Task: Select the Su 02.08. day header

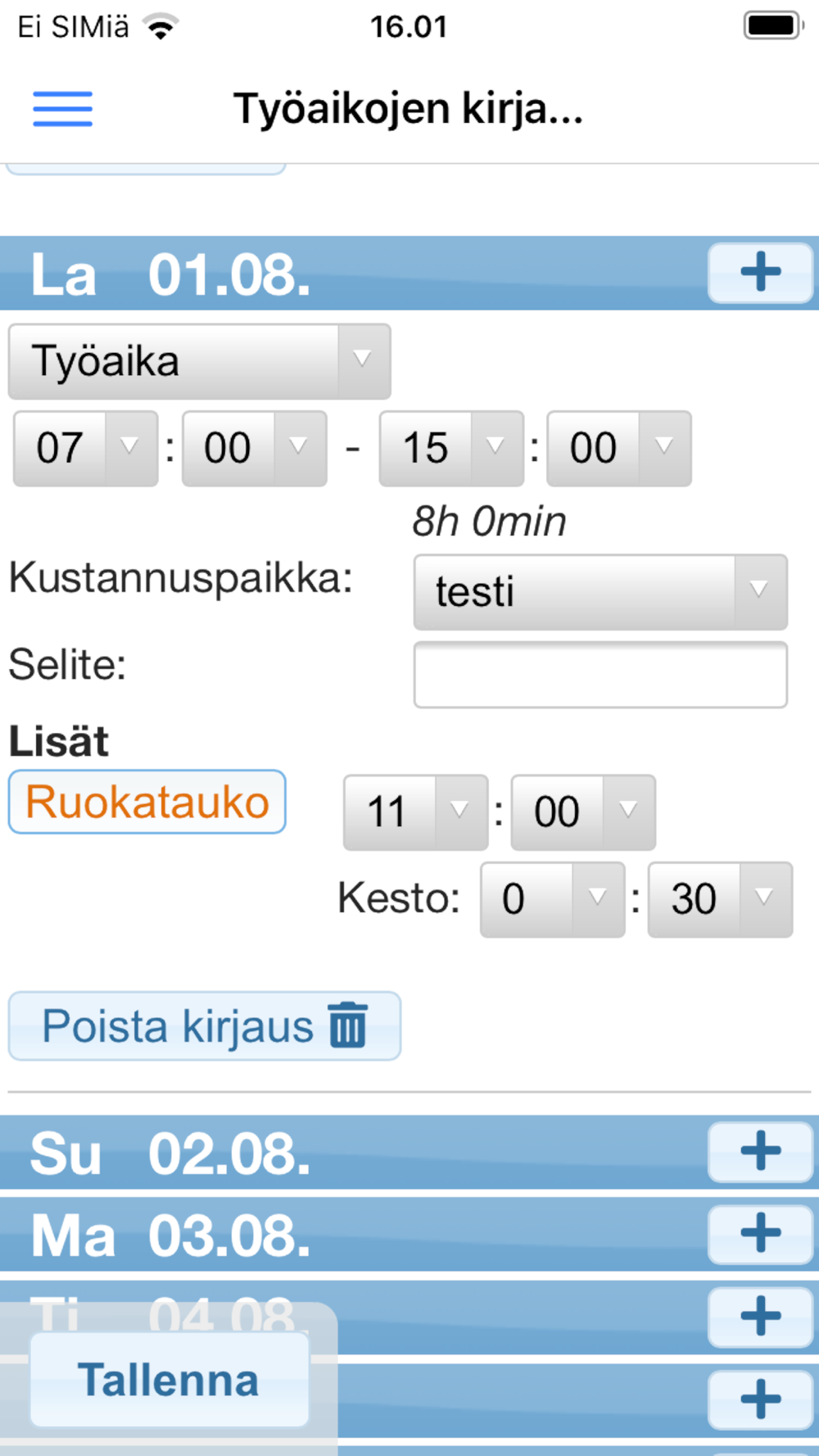Action: coord(328,1152)
